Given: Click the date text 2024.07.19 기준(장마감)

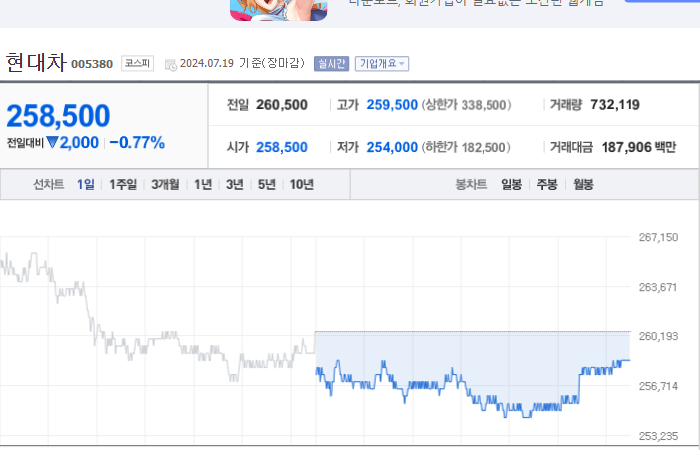Looking at the screenshot, I should click(x=242, y=63).
